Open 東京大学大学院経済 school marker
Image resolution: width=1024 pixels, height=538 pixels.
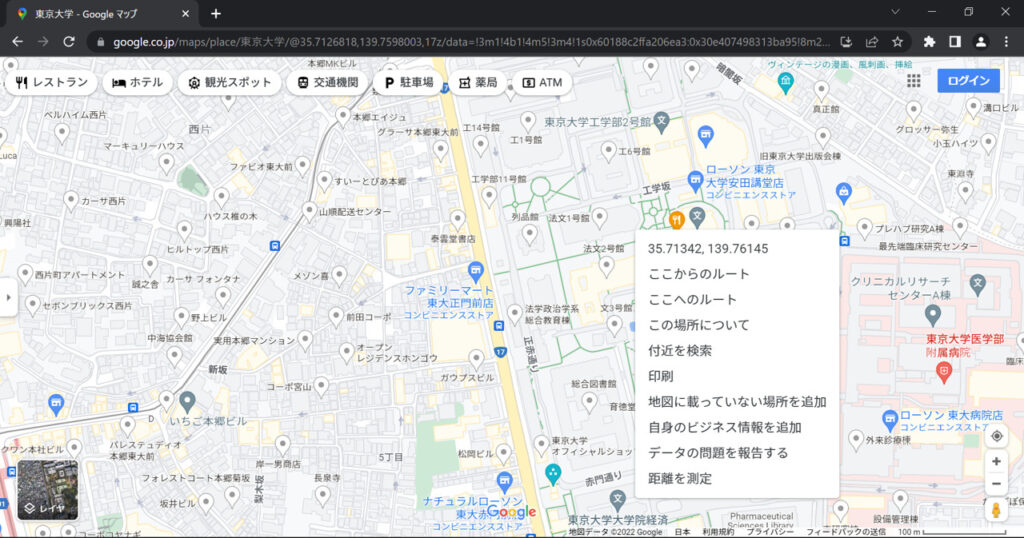tap(618, 501)
